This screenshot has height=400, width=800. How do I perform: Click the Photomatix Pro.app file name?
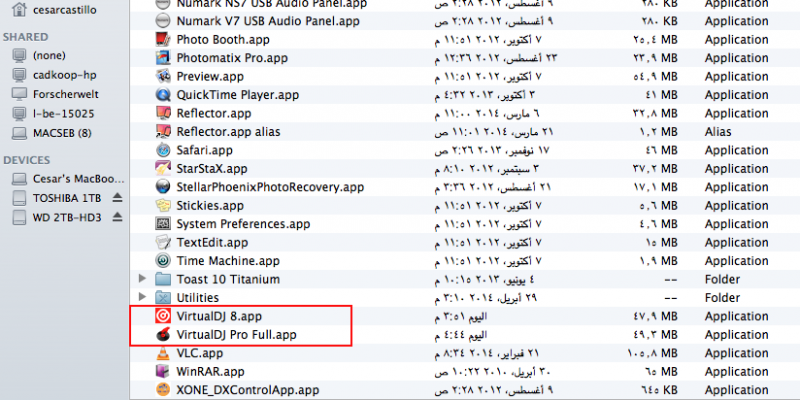(x=232, y=58)
